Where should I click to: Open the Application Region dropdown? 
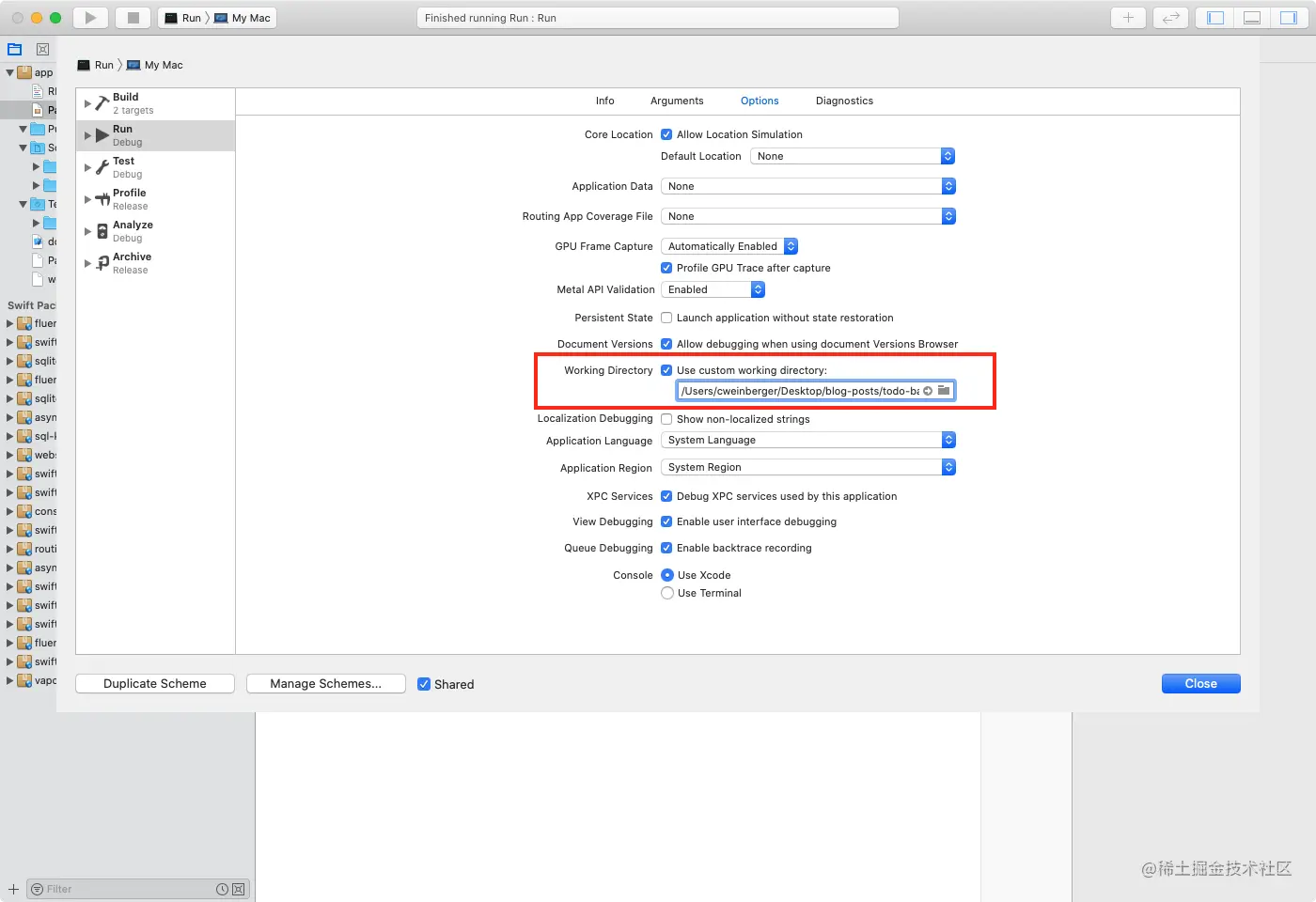click(x=808, y=467)
